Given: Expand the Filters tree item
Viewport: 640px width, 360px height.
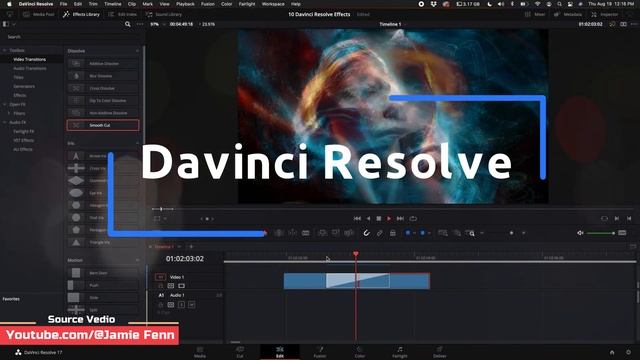Looking at the screenshot, I should (x=9, y=113).
